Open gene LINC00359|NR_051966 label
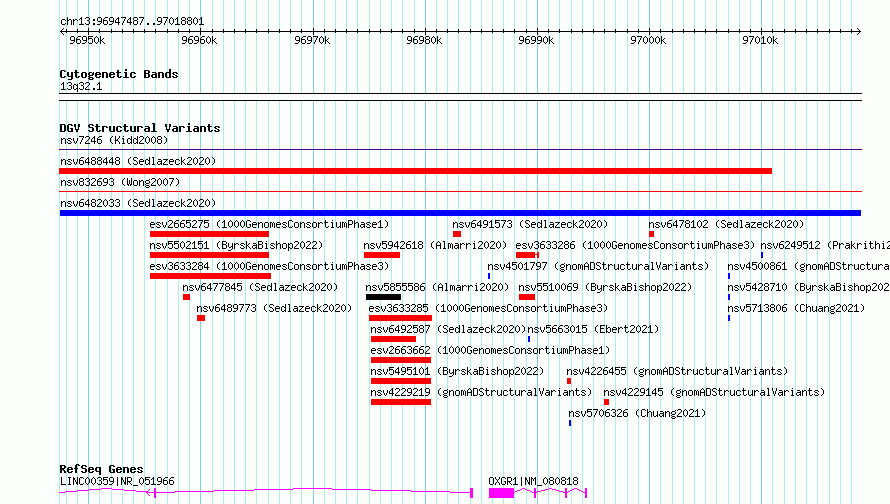This screenshot has width=890, height=504. (x=117, y=481)
